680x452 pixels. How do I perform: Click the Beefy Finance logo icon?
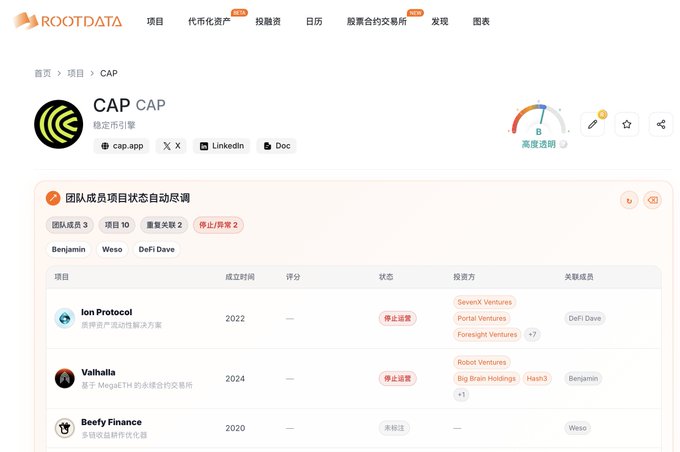(65, 428)
